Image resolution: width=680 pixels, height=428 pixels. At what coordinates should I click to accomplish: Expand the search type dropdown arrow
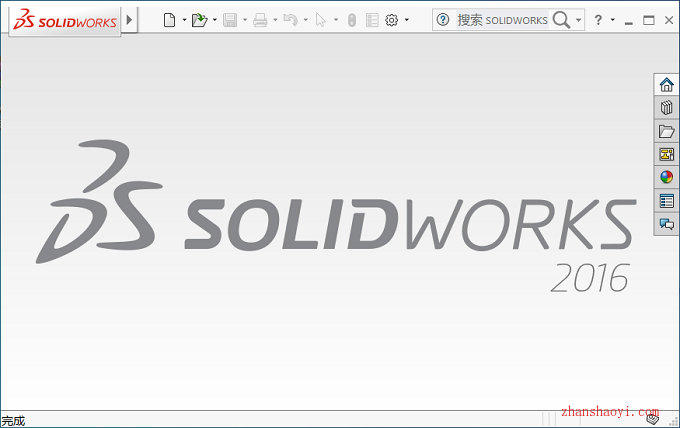579,20
